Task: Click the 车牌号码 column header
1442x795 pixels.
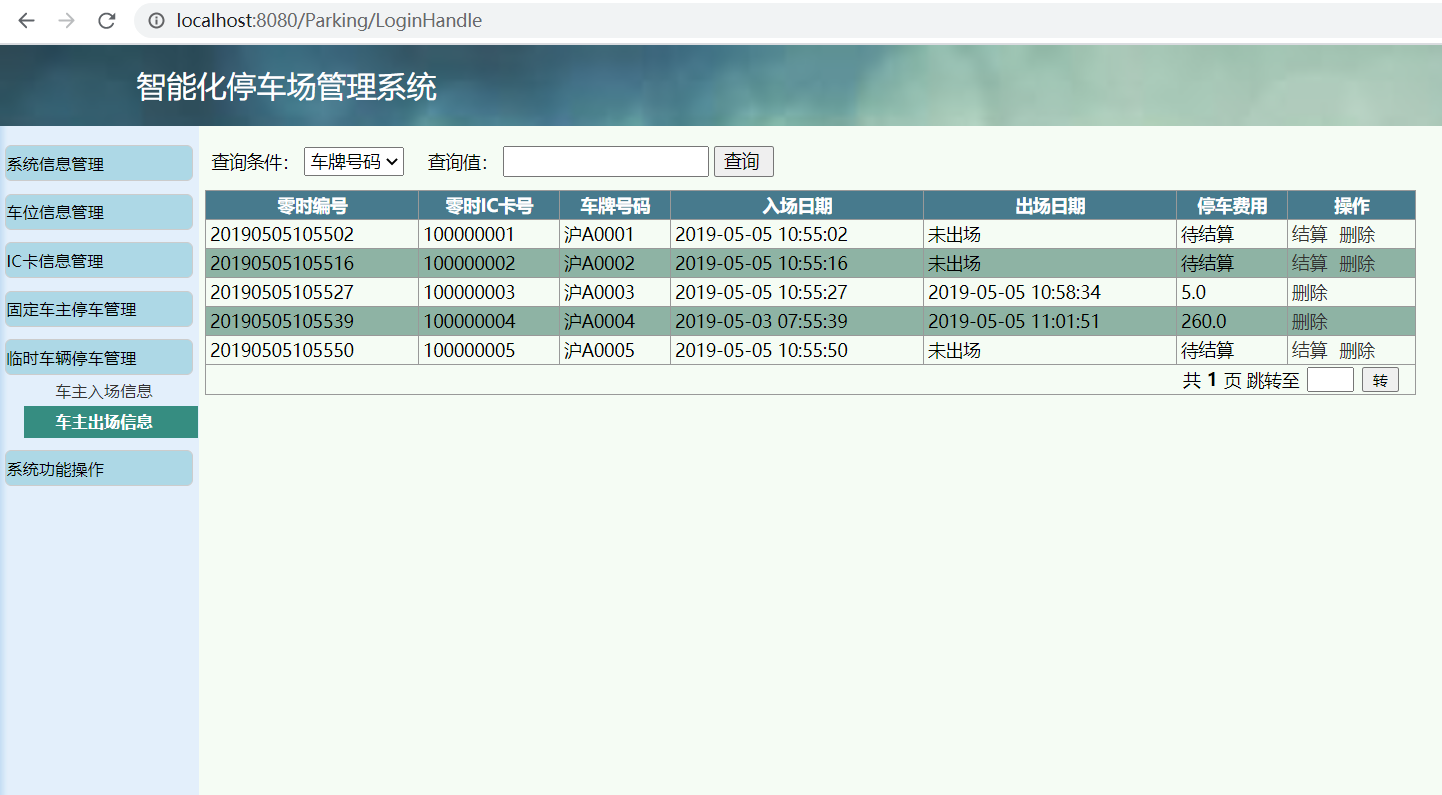Action: (x=615, y=206)
